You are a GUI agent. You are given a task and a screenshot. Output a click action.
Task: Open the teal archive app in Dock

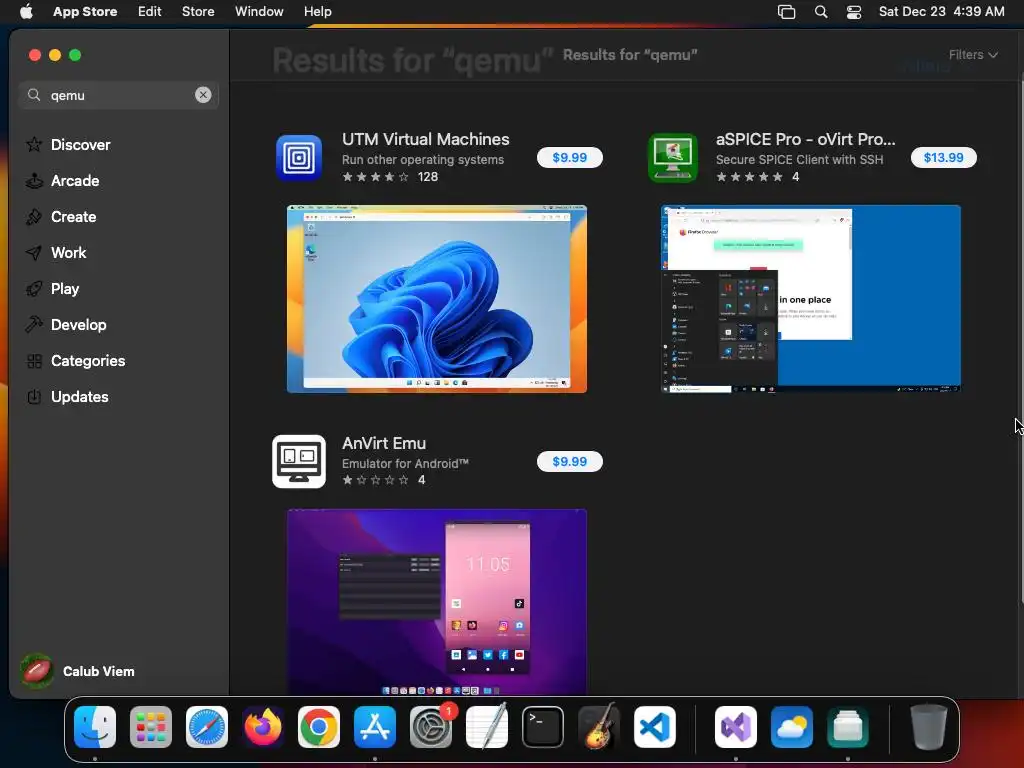[x=848, y=727]
